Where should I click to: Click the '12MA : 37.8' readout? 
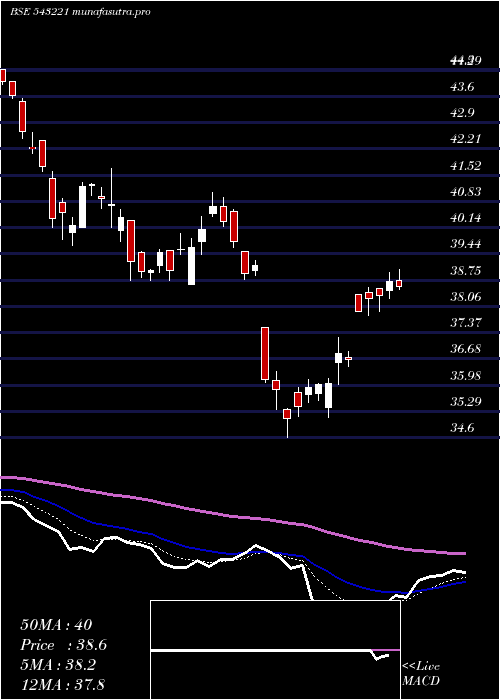click(x=62, y=685)
